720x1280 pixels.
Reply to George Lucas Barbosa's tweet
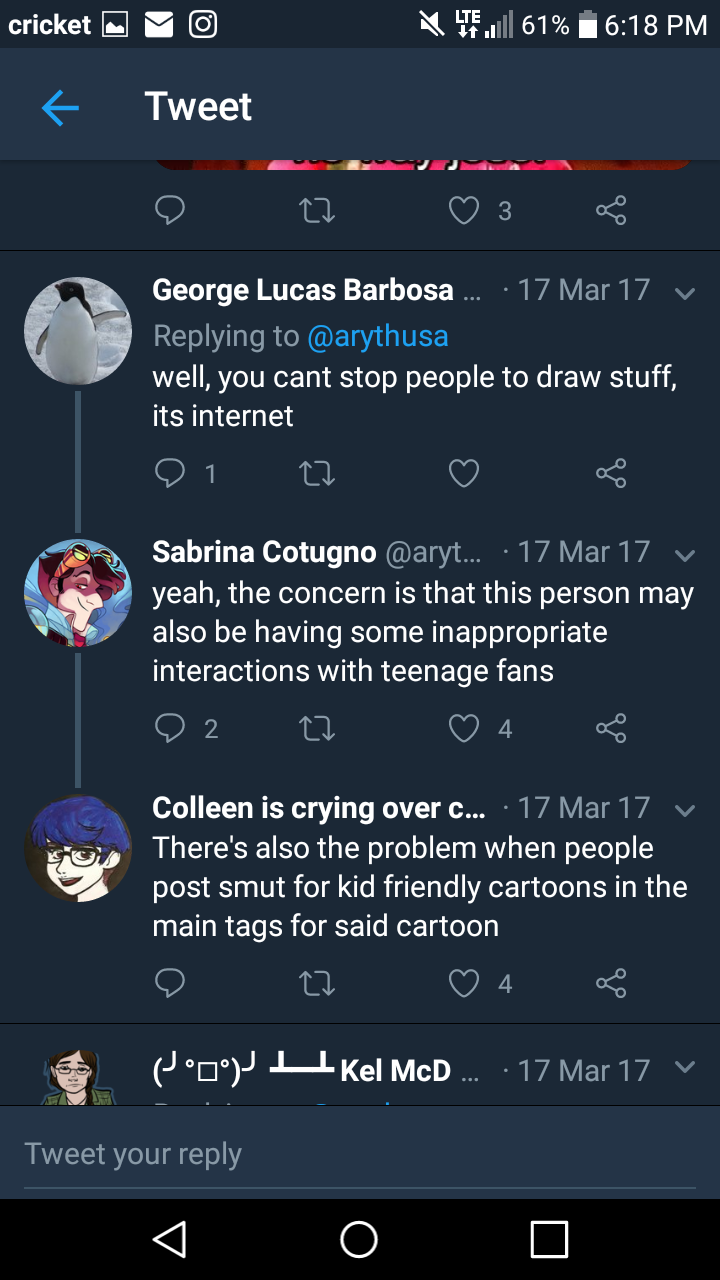[170, 473]
